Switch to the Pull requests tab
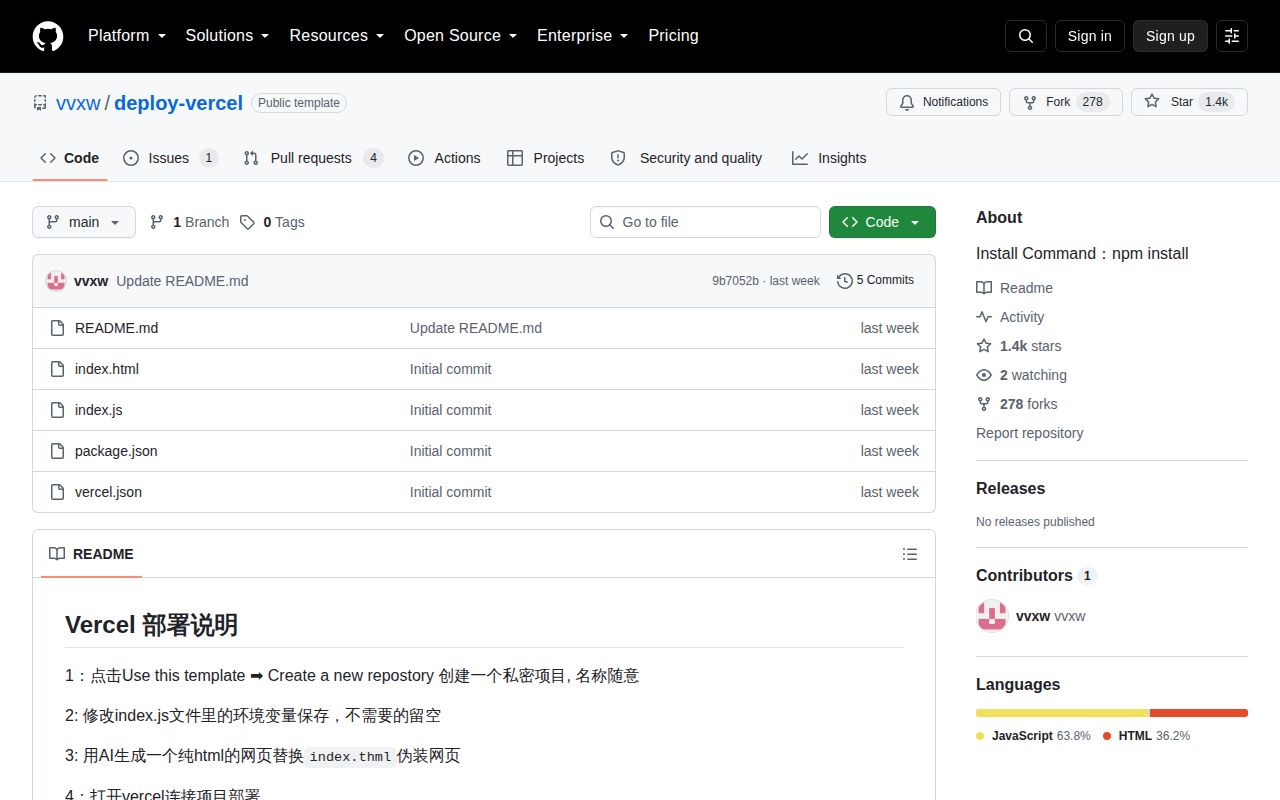Screen dimensions: 1280x800 pos(312,158)
